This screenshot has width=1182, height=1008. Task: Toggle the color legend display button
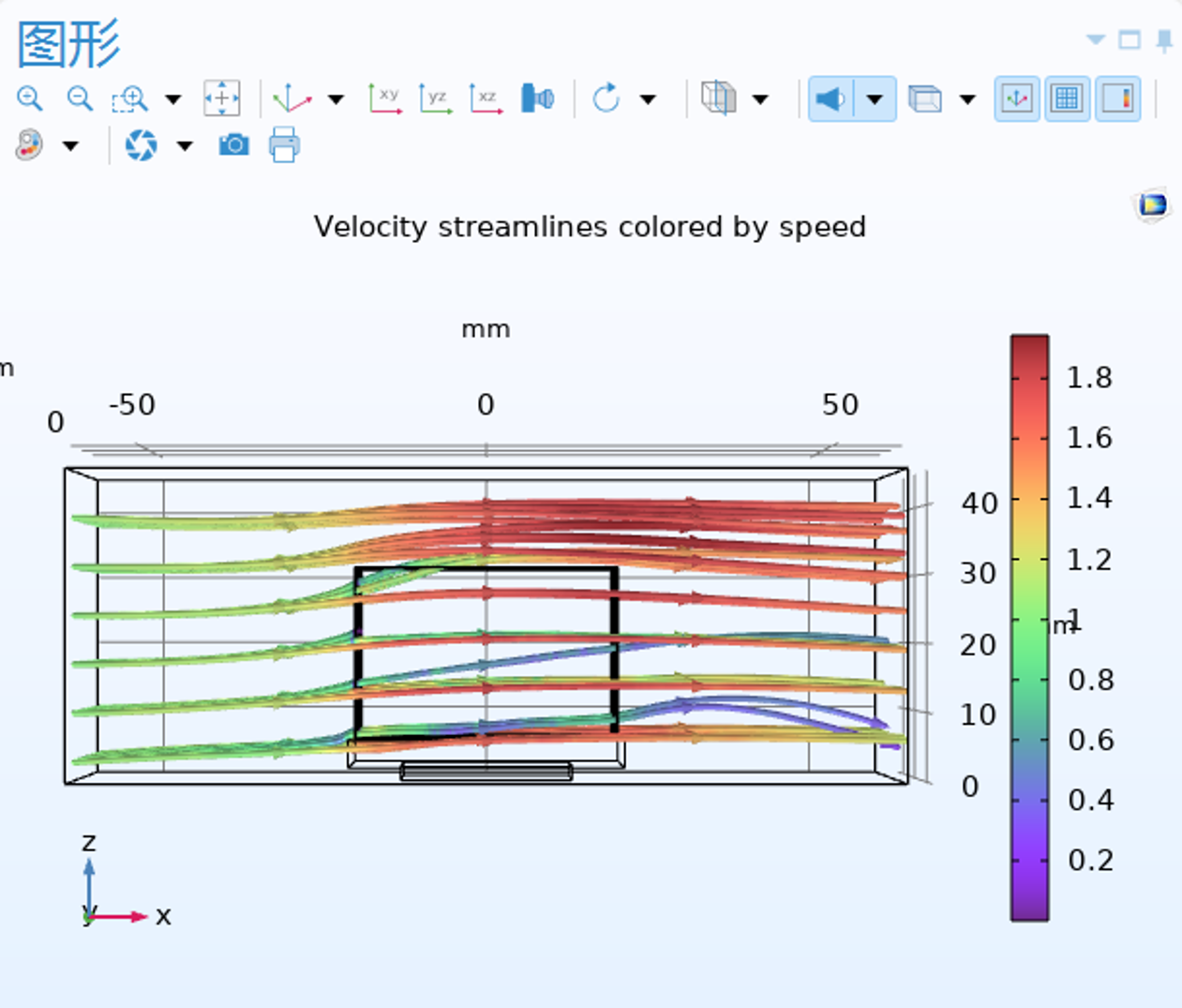click(x=1118, y=98)
